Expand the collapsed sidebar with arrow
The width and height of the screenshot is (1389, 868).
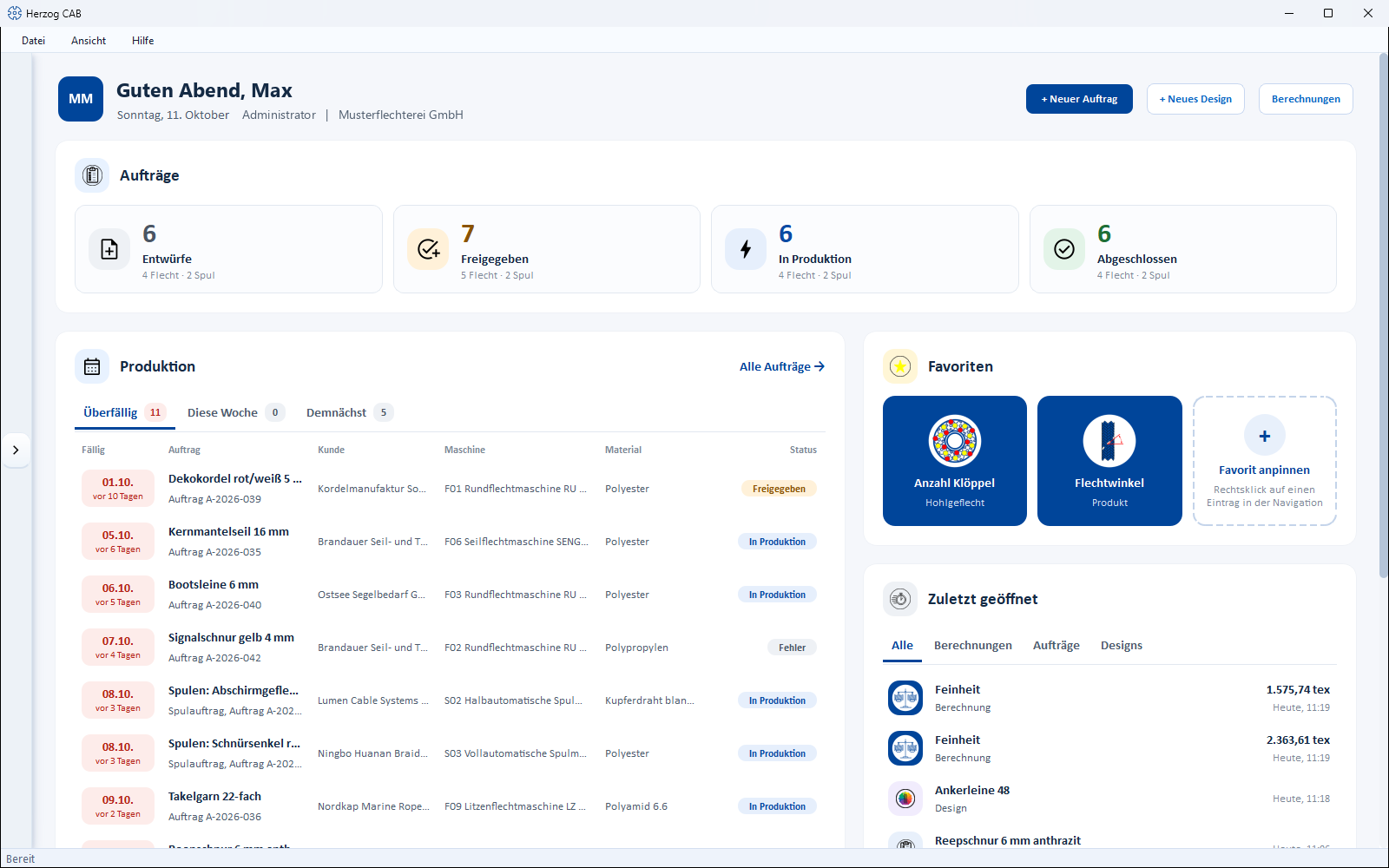(16, 450)
